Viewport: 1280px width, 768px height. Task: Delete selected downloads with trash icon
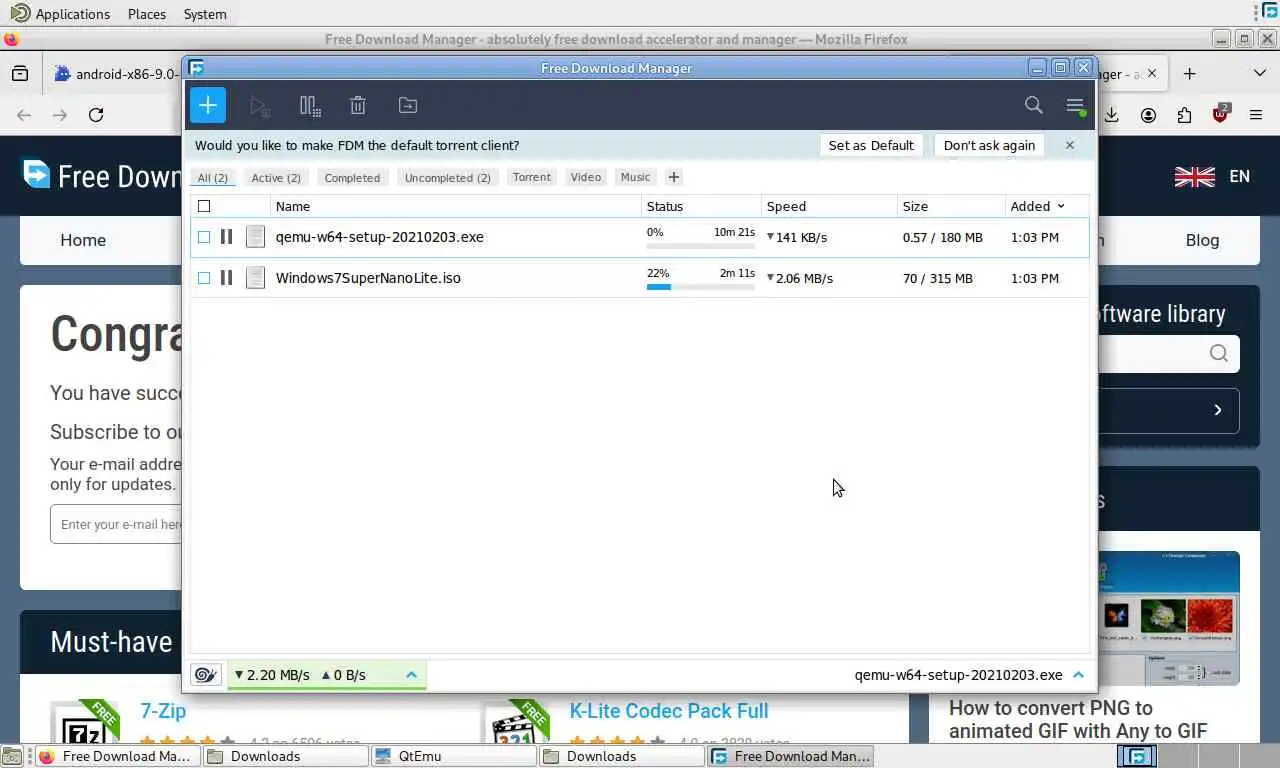click(358, 105)
